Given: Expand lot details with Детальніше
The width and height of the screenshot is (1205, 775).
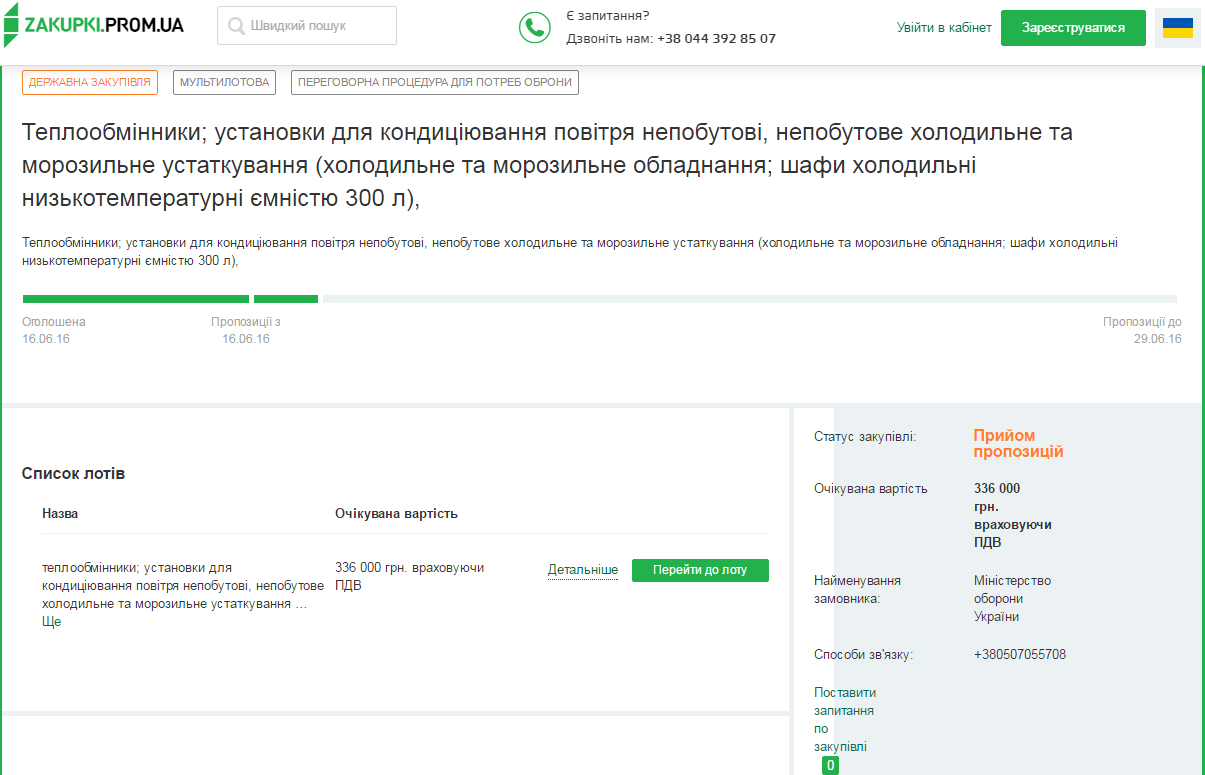Looking at the screenshot, I should (x=582, y=570).
